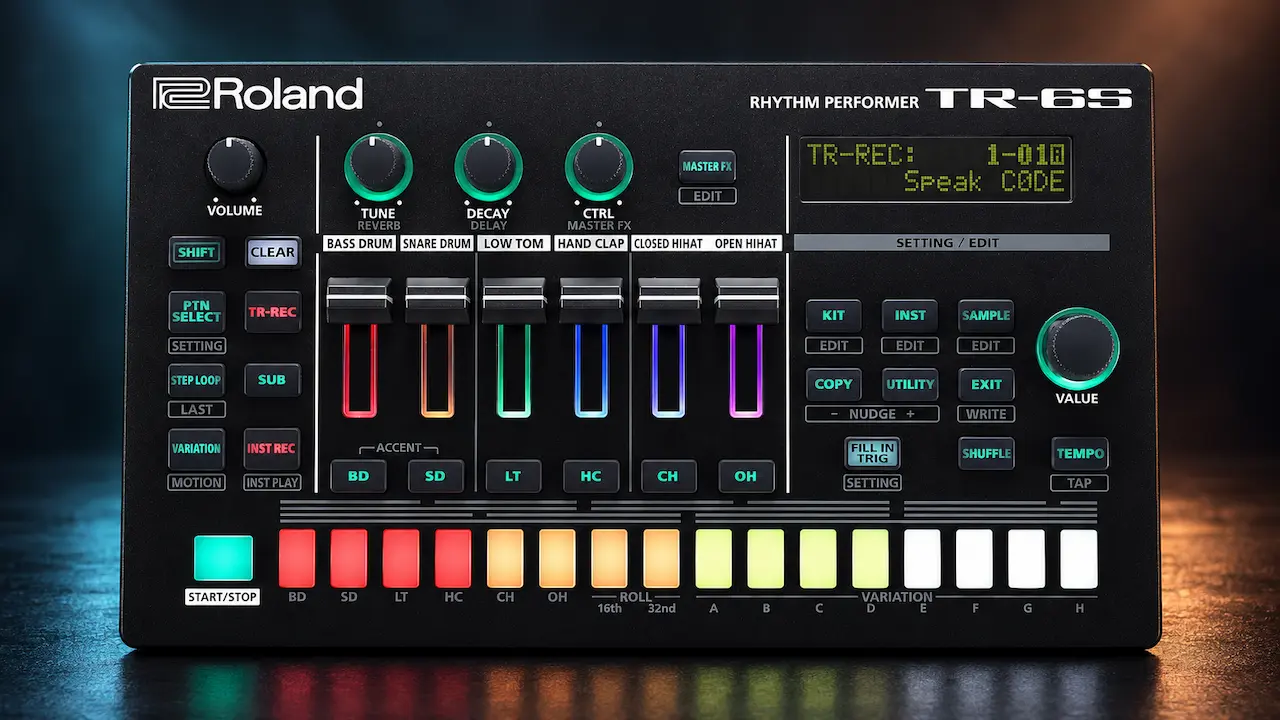Click the VARIATION button above the MOTION label

tap(196, 449)
